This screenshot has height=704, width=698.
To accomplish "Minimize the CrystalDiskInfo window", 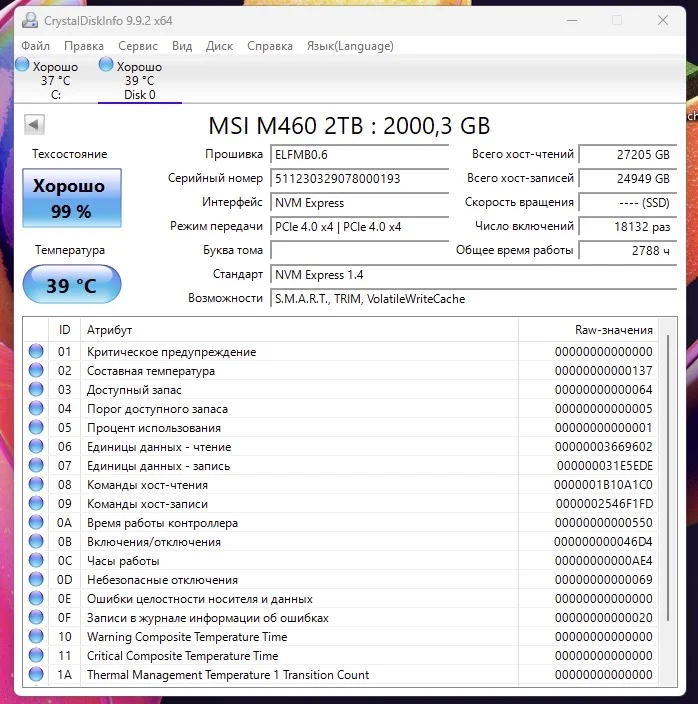I will pos(572,20).
